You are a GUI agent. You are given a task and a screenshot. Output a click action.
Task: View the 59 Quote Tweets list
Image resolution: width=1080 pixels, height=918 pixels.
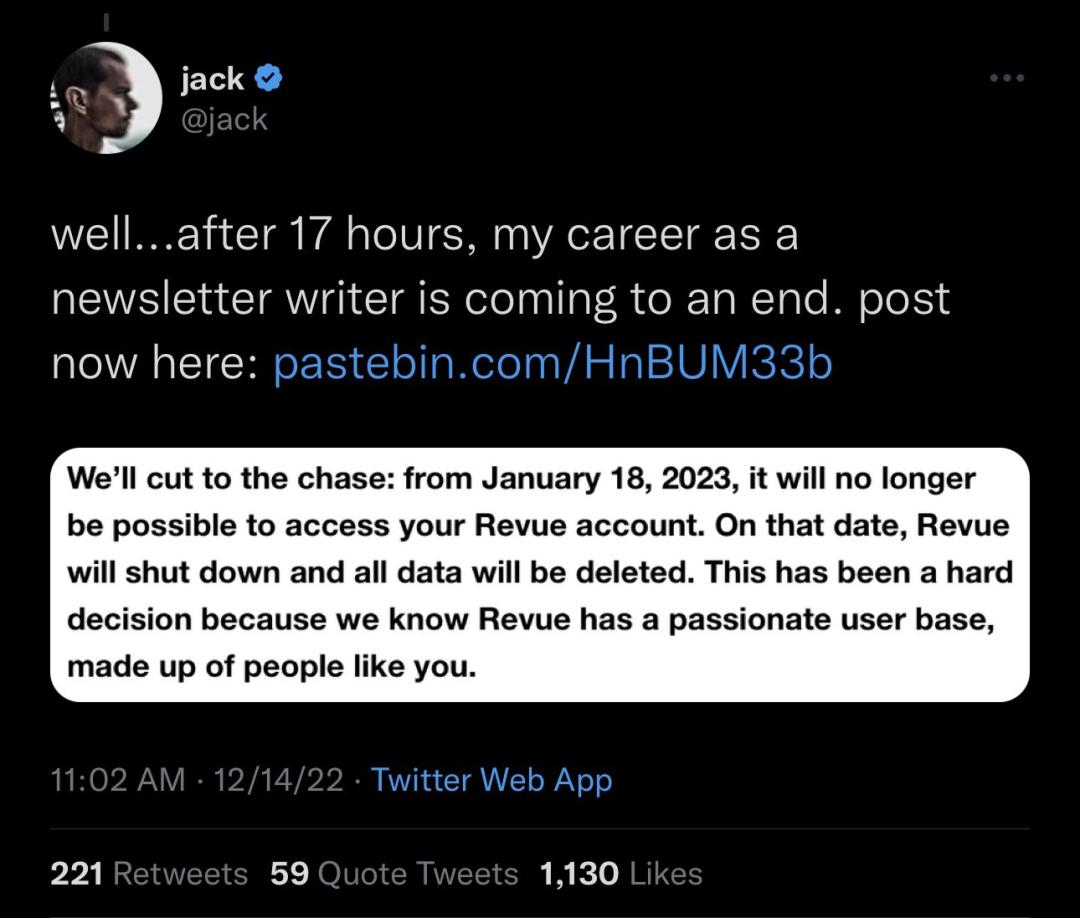click(x=394, y=873)
